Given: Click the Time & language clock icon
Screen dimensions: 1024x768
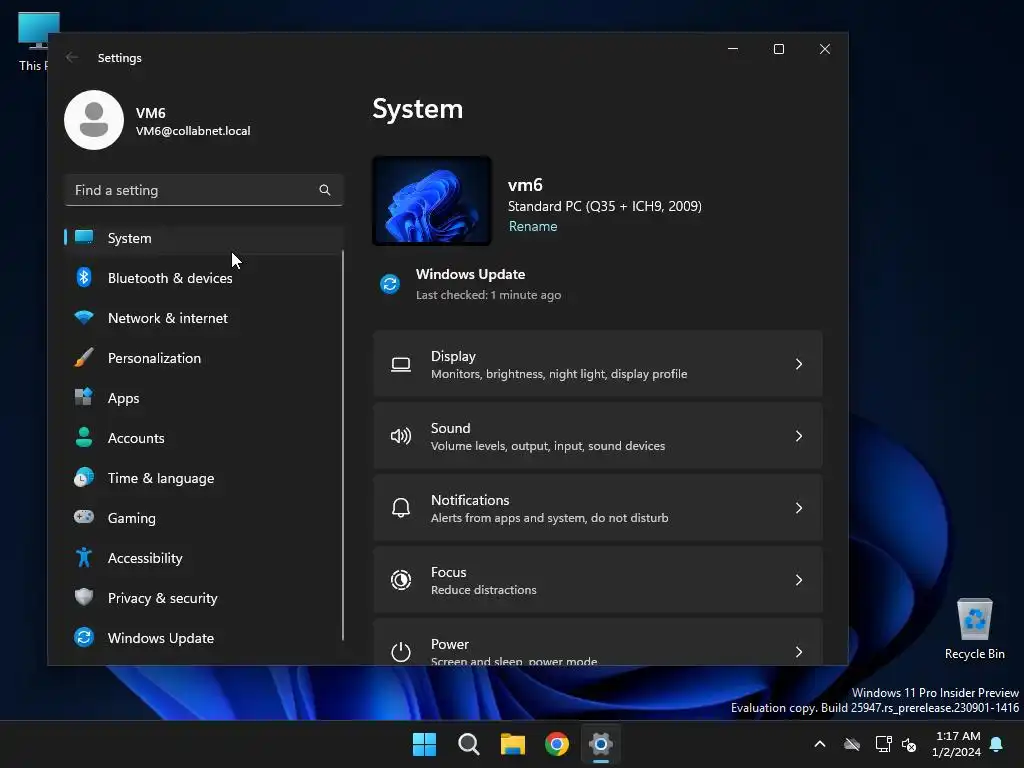Looking at the screenshot, I should (x=84, y=477).
